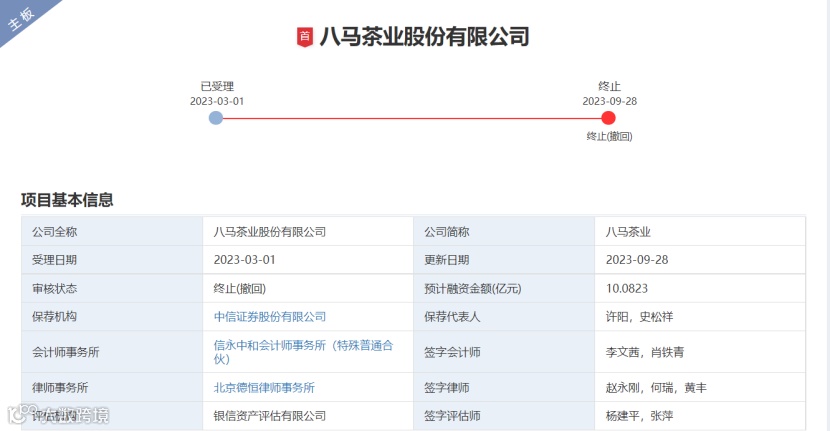The image size is (830, 431).
Task: Click the 杨建平, 张萍 appraisers value
Action: coord(639,416)
